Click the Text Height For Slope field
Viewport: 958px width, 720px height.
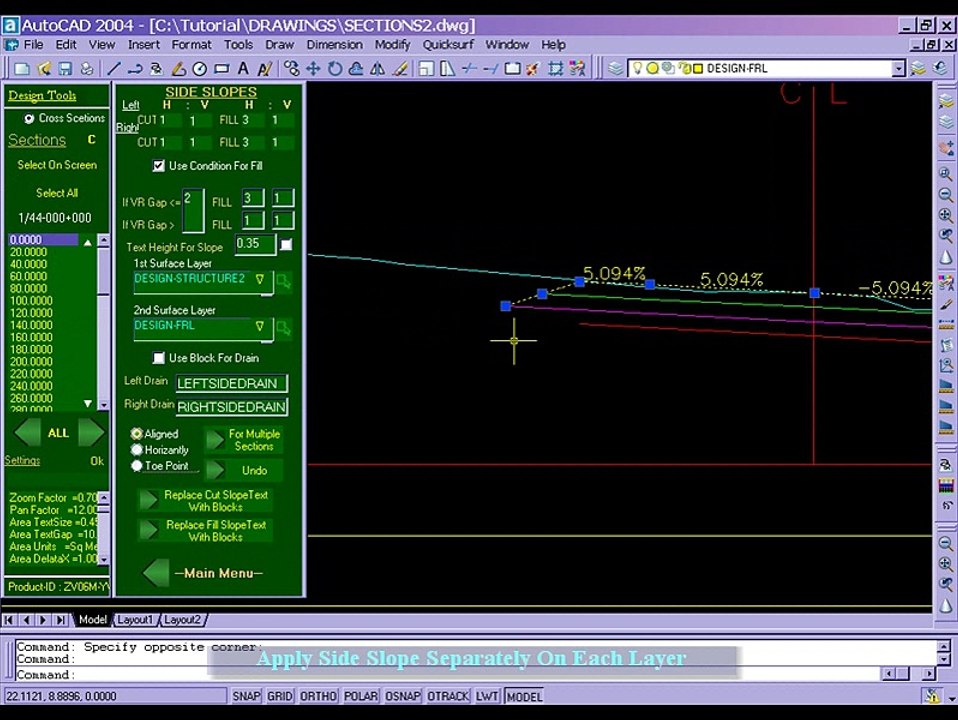click(255, 244)
